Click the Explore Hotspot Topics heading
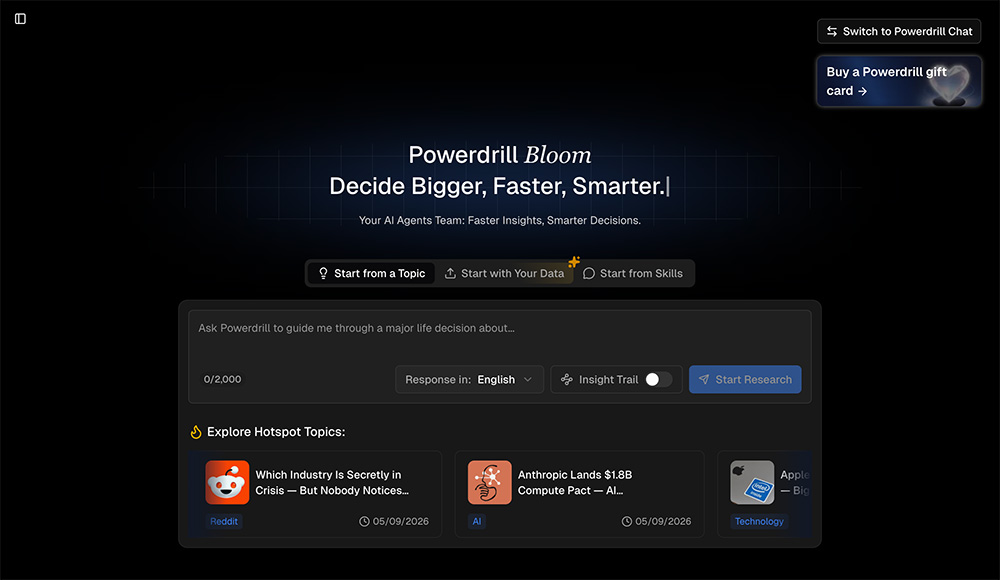1000x580 pixels. (x=276, y=432)
